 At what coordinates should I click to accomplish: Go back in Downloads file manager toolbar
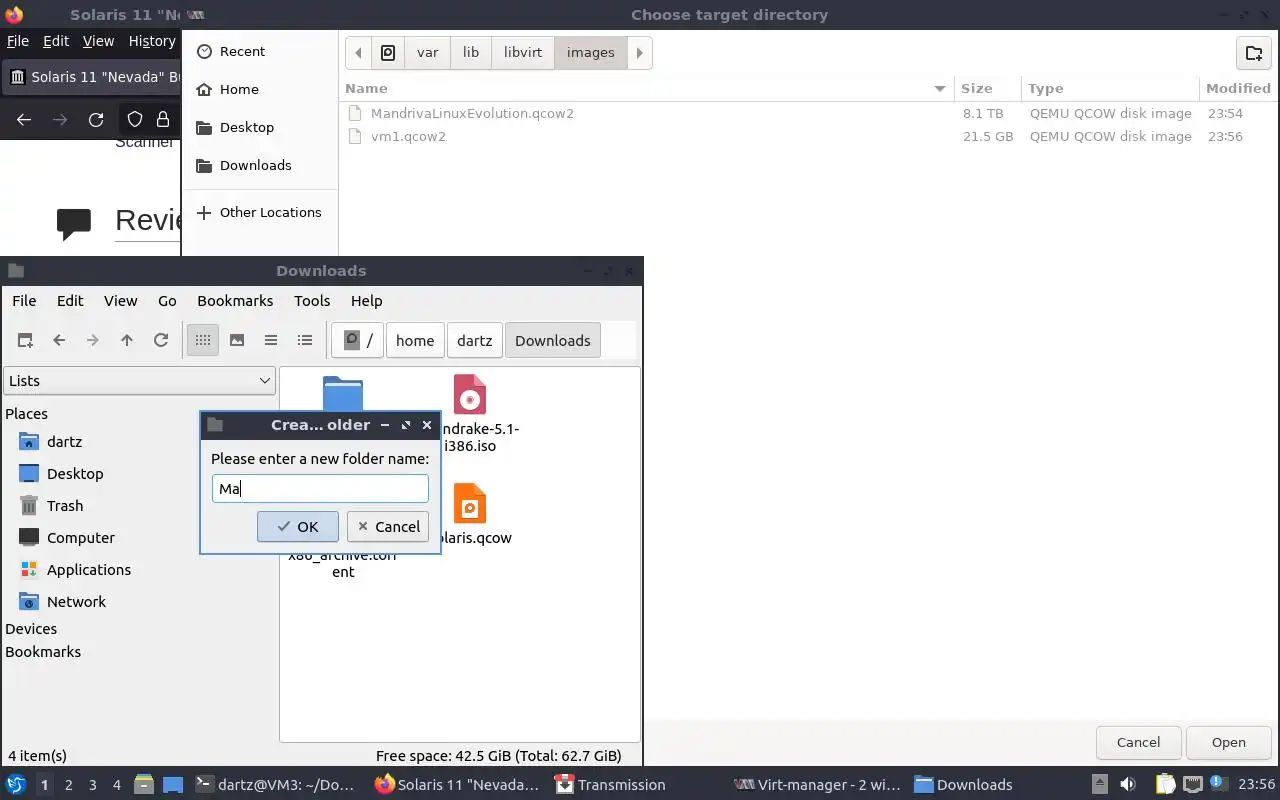click(59, 340)
